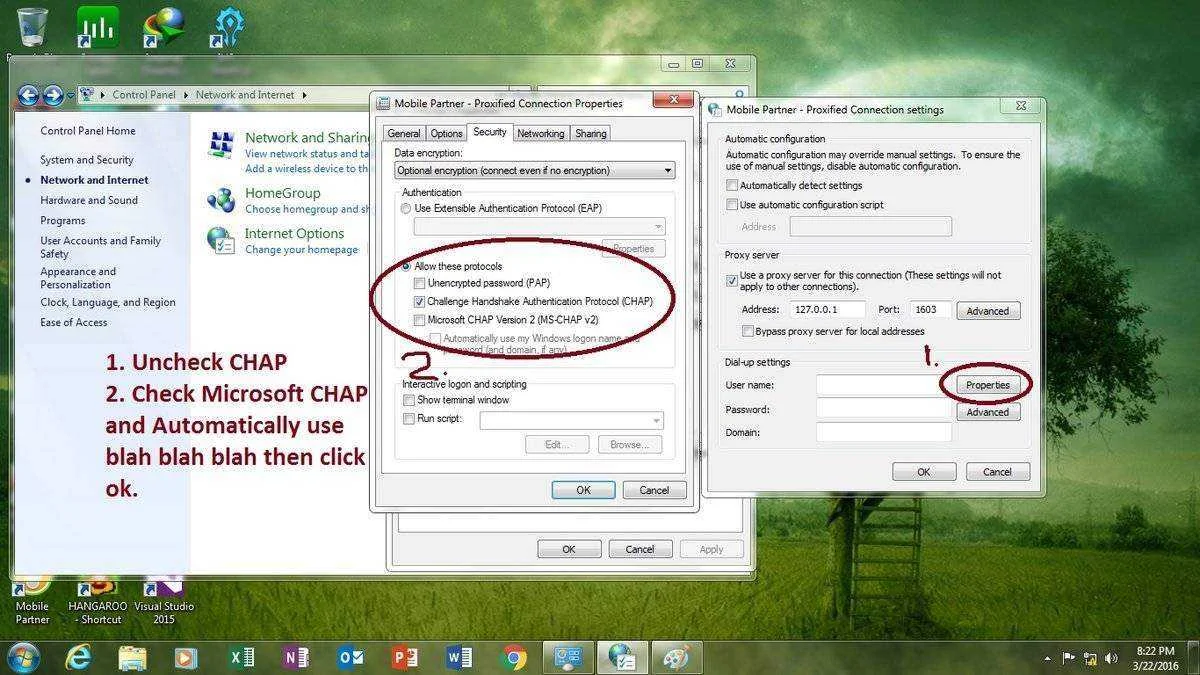Viewport: 1200px width, 675px height.
Task: Launch OneNote from the taskbar
Action: (x=296, y=657)
